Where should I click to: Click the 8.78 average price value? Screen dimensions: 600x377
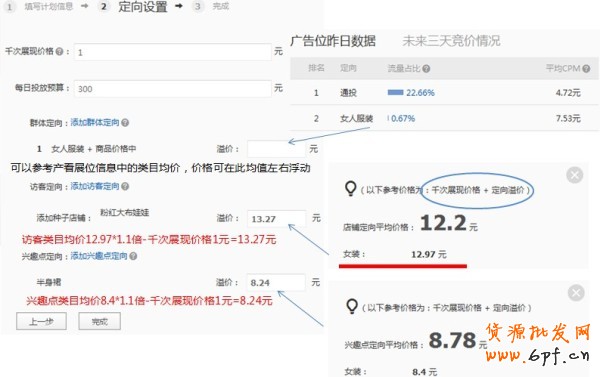pyautogui.click(x=452, y=340)
